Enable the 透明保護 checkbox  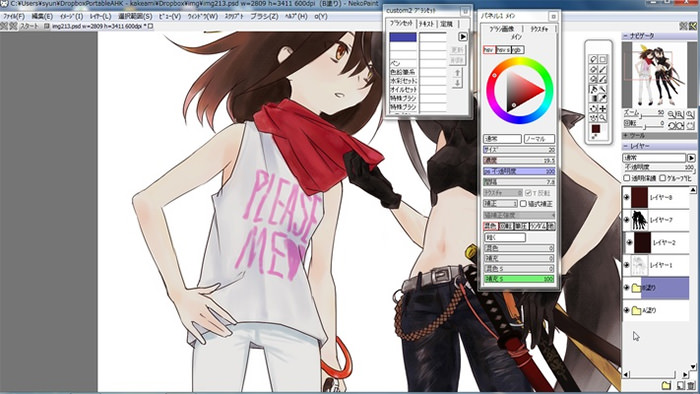point(627,178)
